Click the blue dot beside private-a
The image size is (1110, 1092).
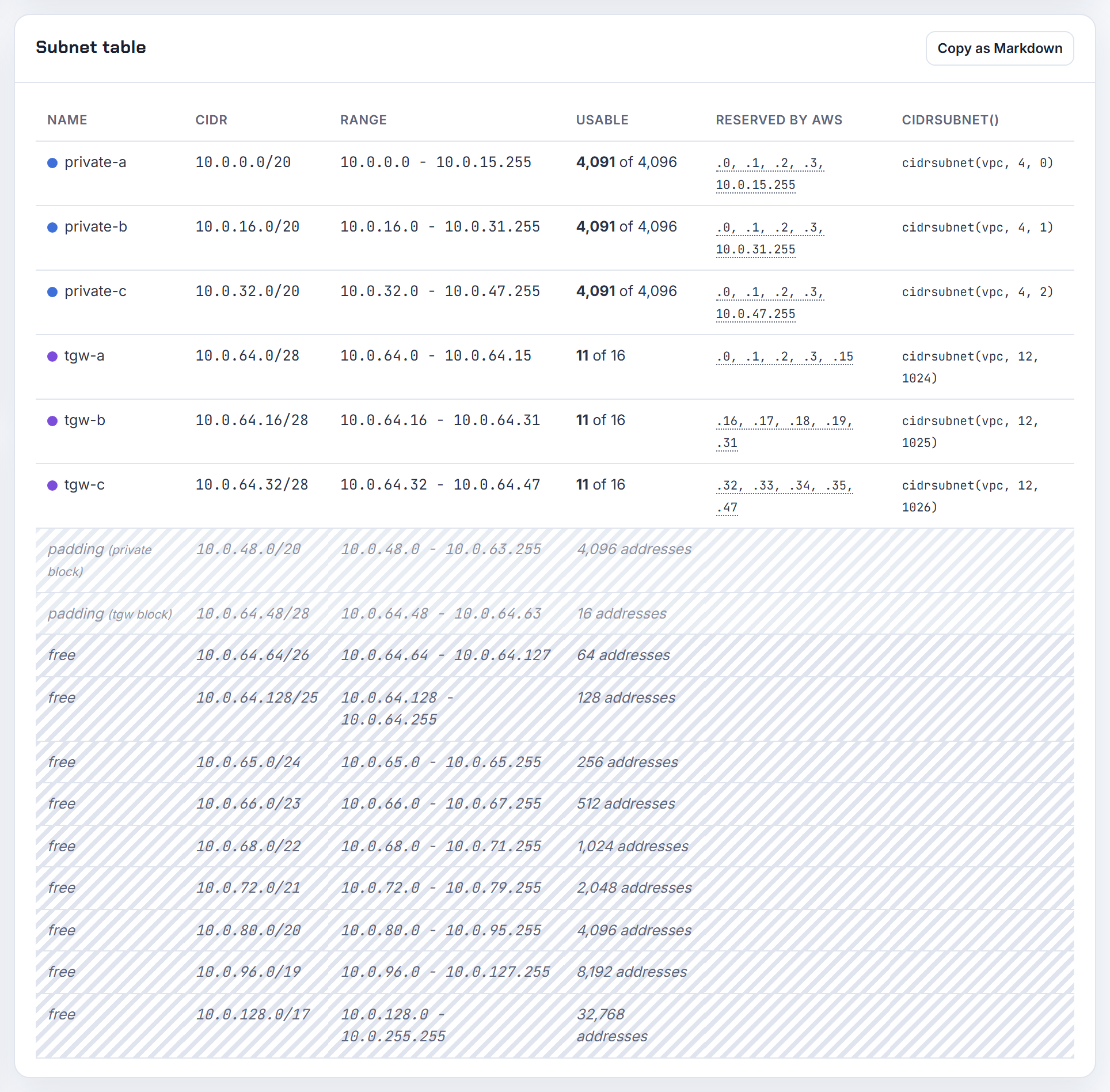(x=52, y=163)
